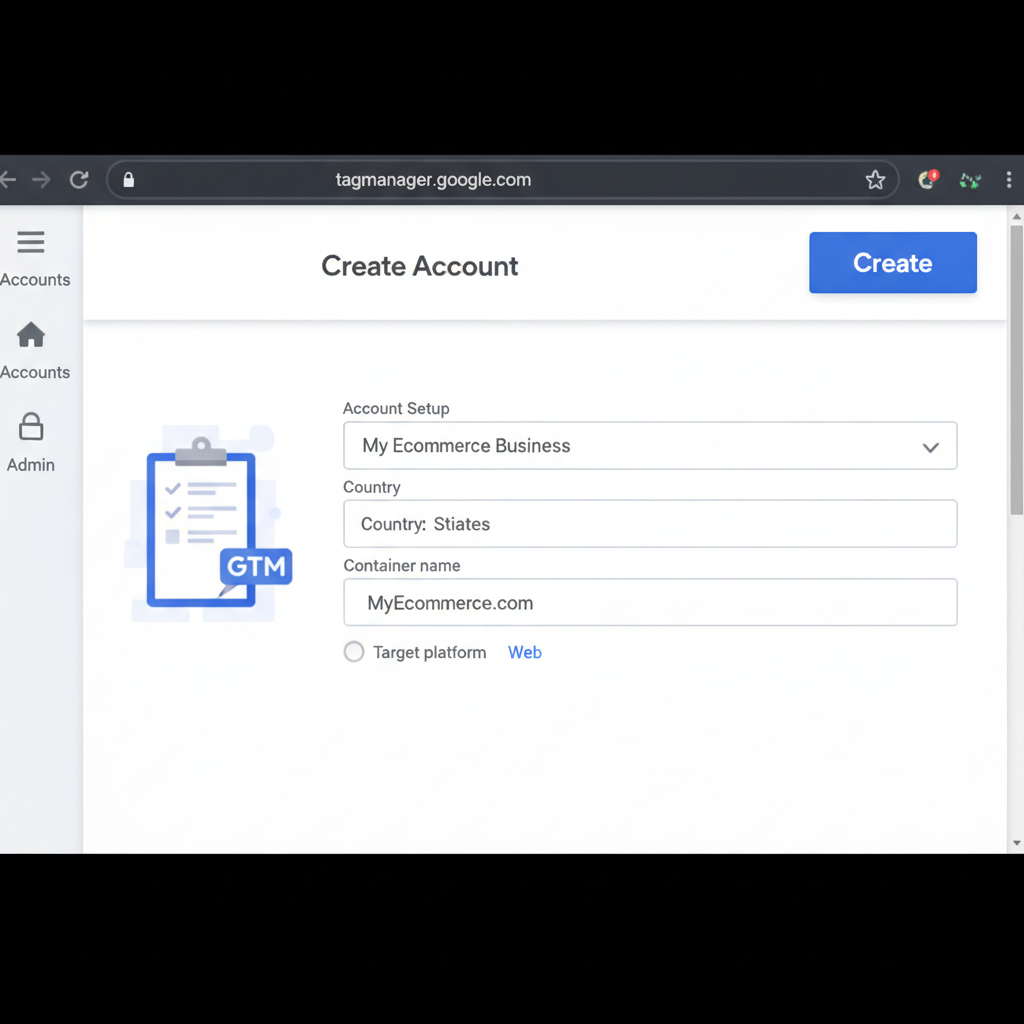Bookmark the page with the star icon

click(875, 179)
